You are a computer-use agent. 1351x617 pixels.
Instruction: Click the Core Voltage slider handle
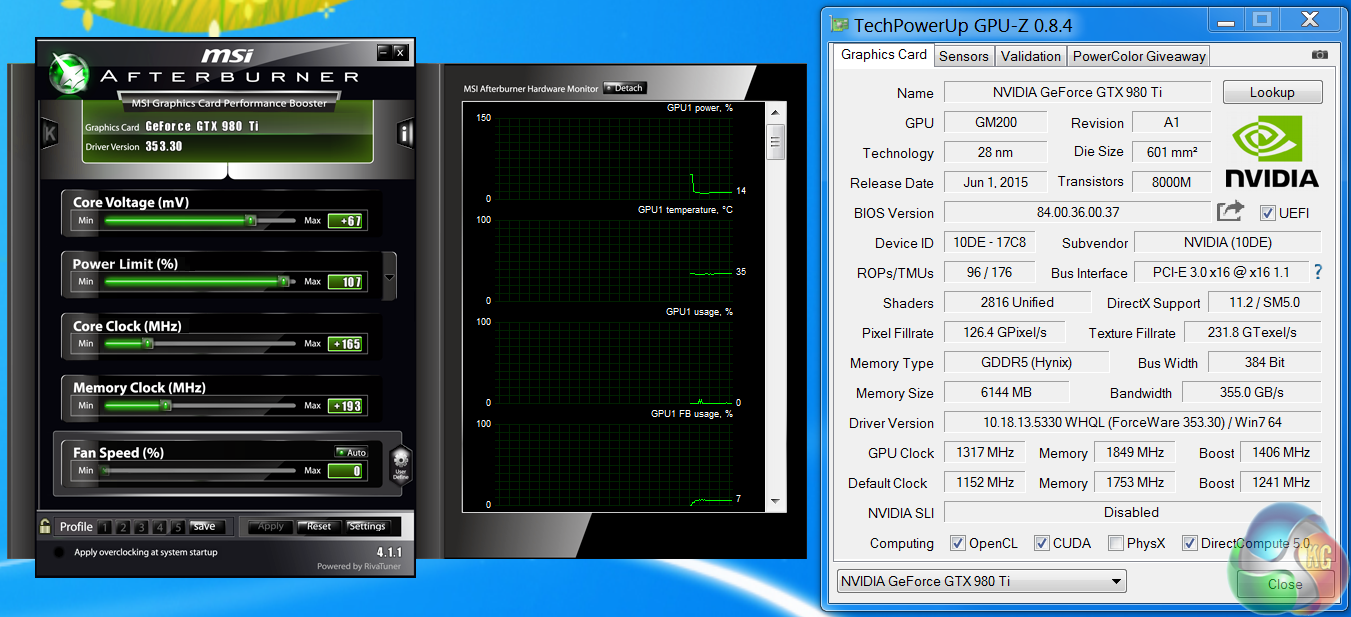pos(250,220)
